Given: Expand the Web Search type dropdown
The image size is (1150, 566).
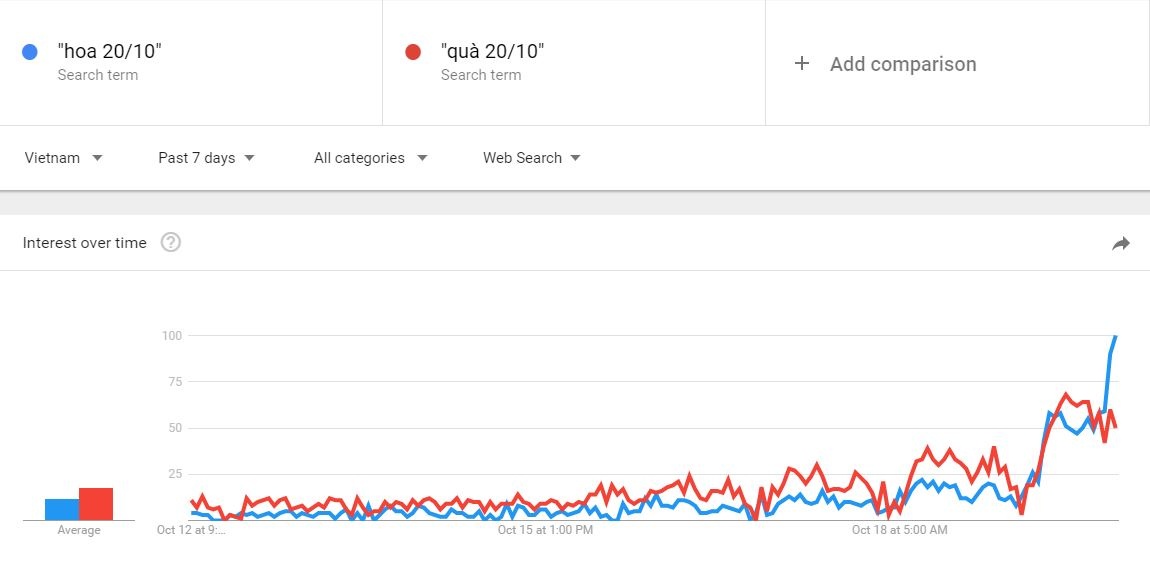Looking at the screenshot, I should [531, 158].
